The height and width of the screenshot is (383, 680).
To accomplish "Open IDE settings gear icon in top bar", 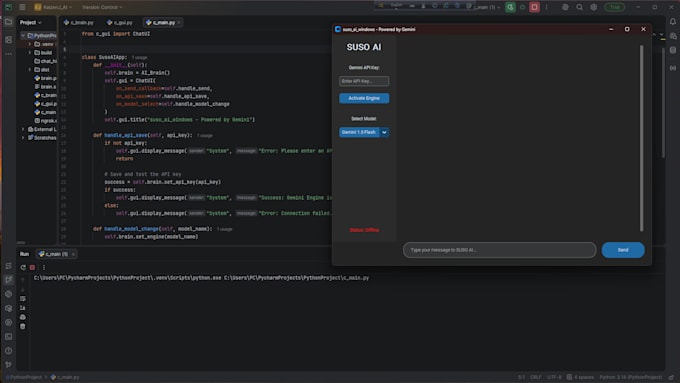I will pos(594,7).
